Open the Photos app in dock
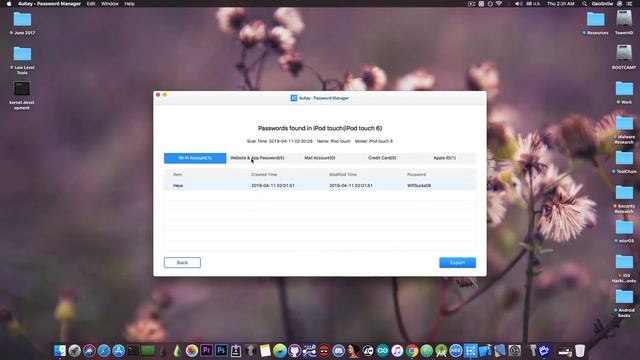 (x=192, y=350)
